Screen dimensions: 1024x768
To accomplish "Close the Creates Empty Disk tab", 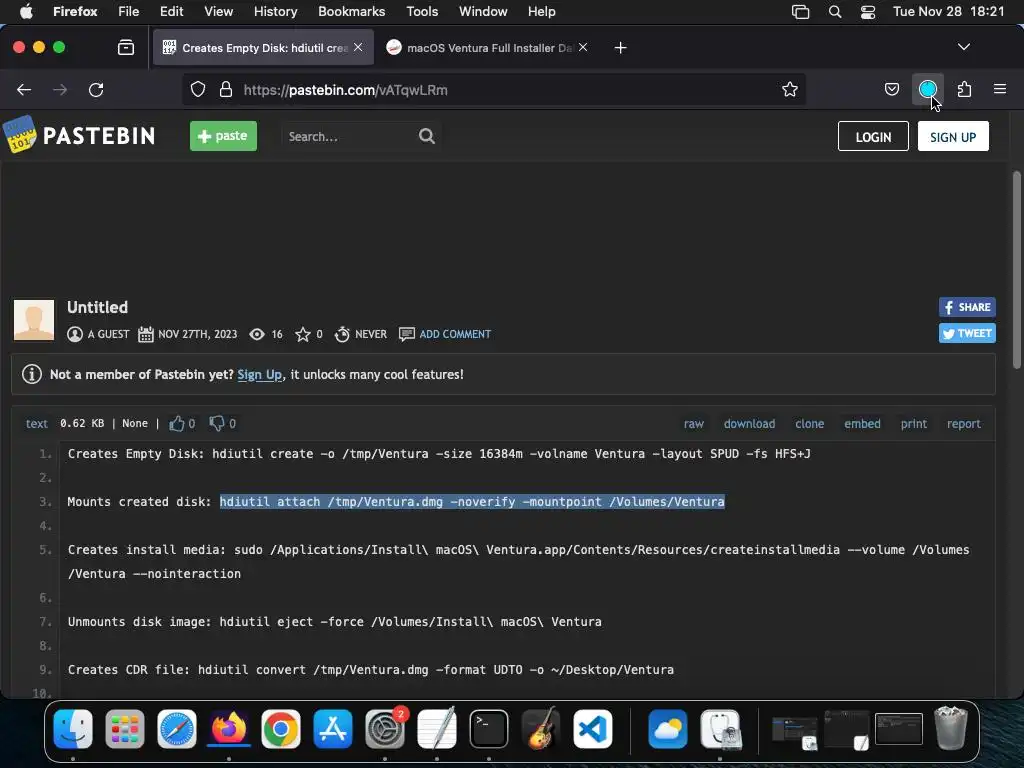I will pos(358,47).
